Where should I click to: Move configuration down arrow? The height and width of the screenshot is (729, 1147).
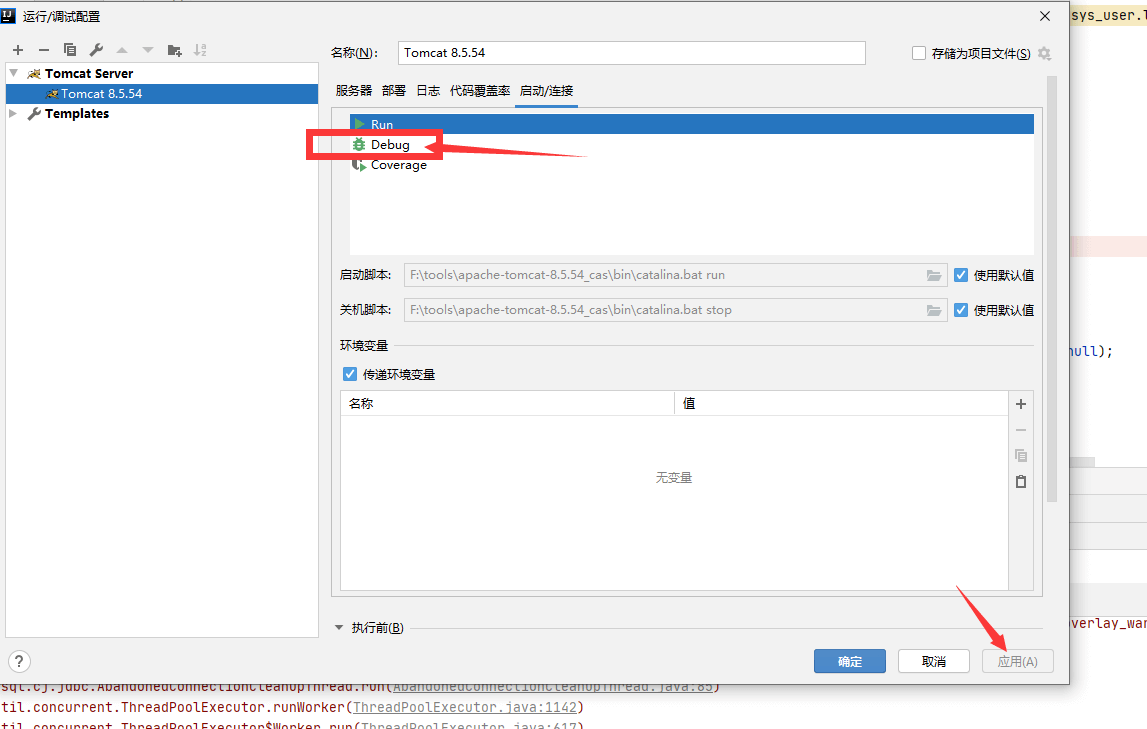tap(148, 50)
